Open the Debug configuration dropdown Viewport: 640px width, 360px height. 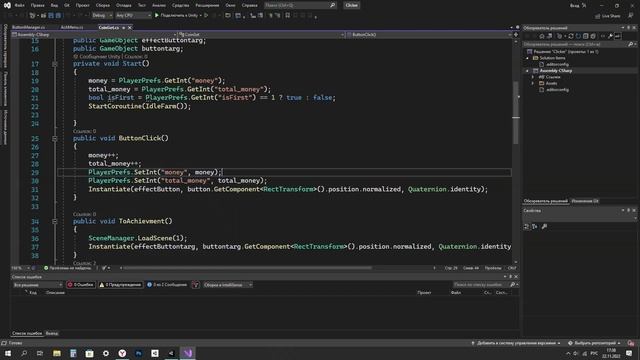102,16
